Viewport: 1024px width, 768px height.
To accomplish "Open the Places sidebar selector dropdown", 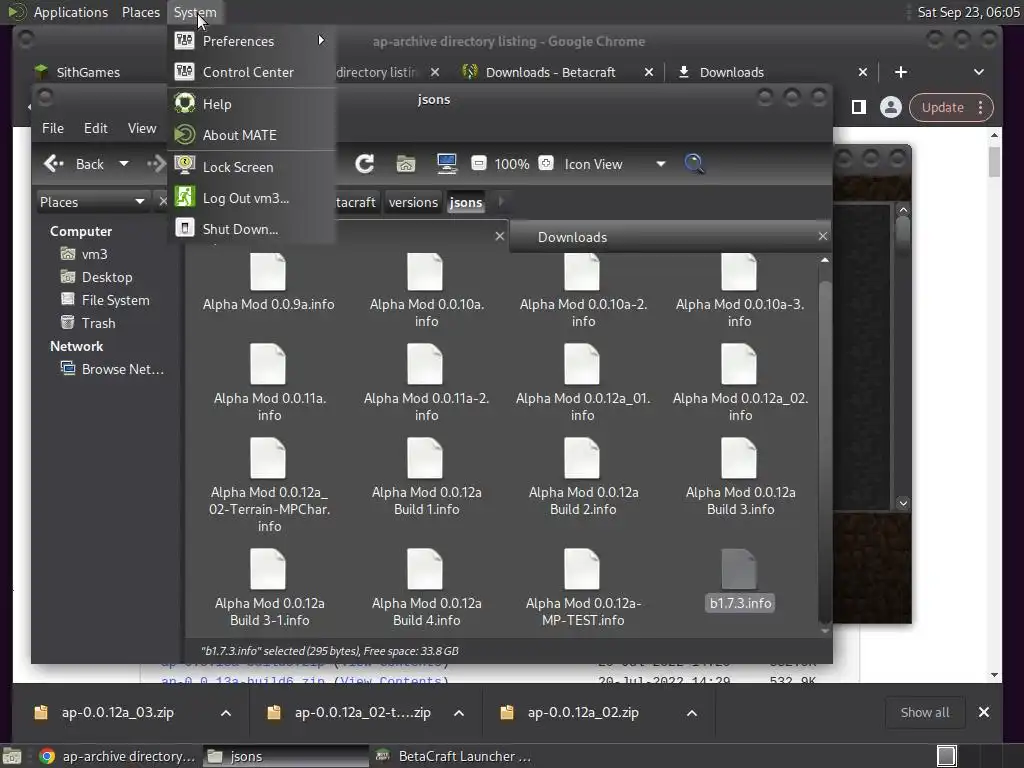I will tap(92, 202).
